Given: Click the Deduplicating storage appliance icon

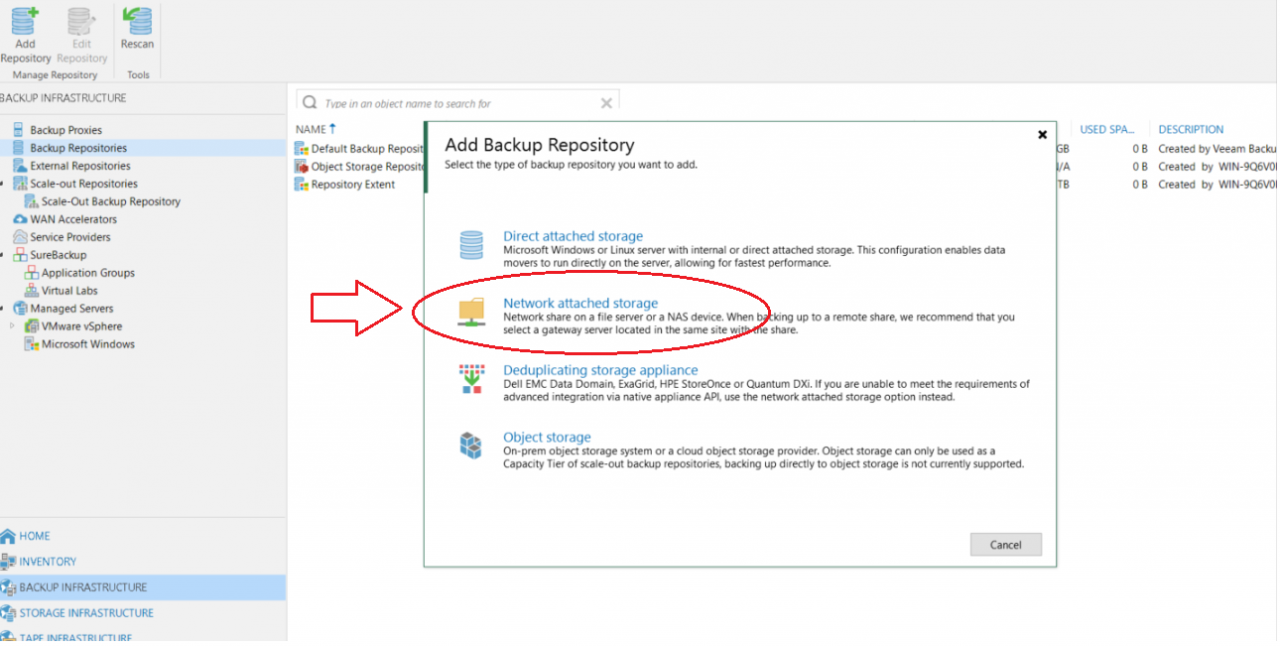Looking at the screenshot, I should [x=471, y=379].
